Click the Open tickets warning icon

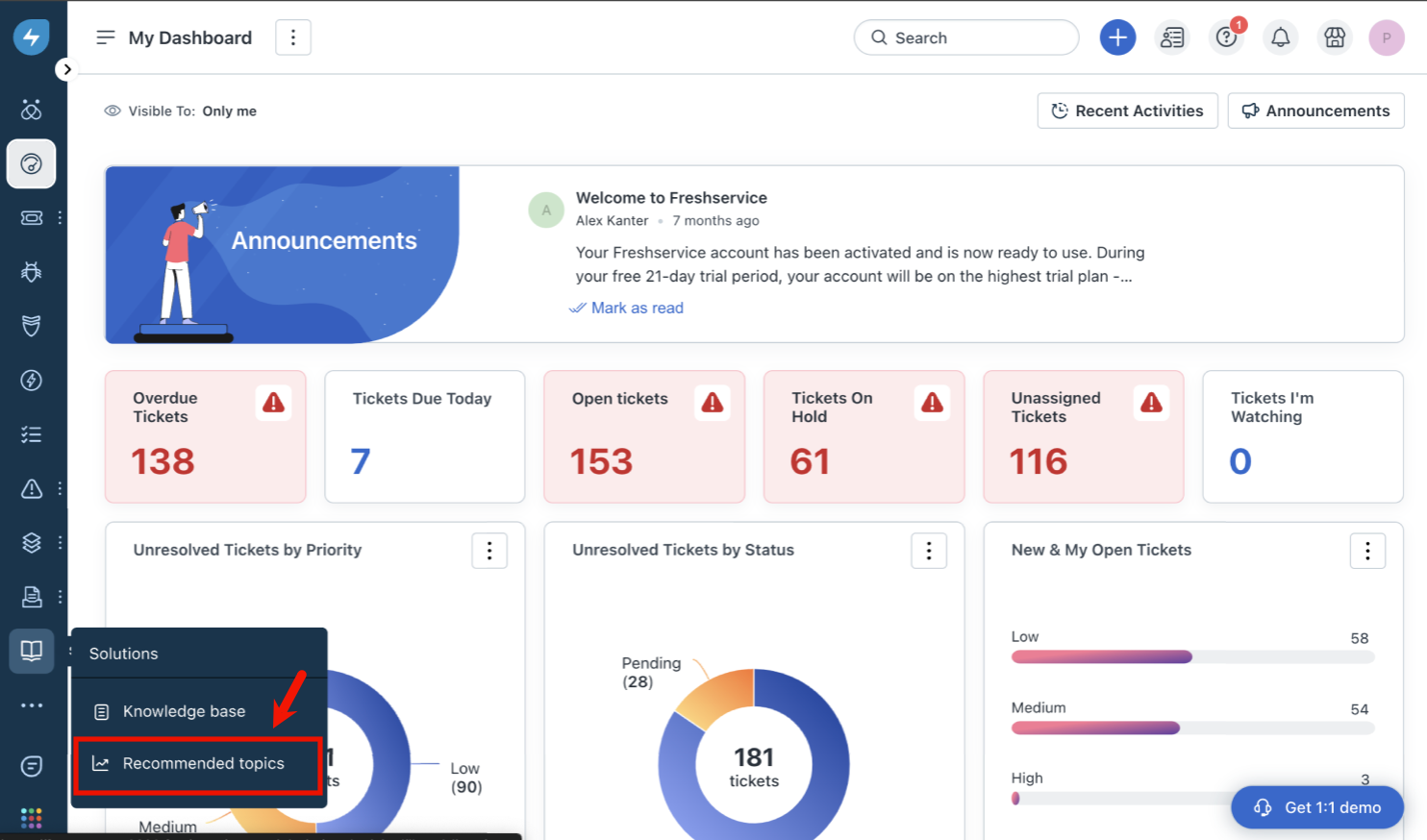pyautogui.click(x=713, y=403)
